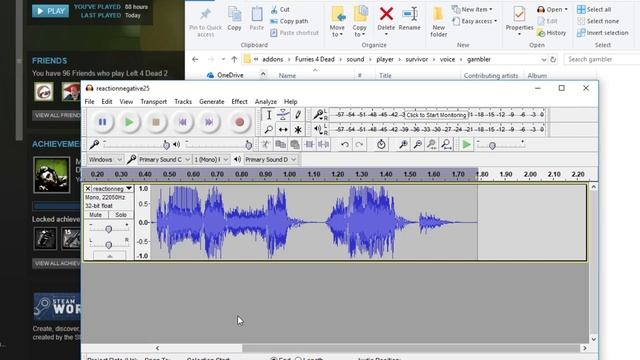The image size is (640, 360).
Task: Click New folder in File Explorer
Action: (438, 21)
